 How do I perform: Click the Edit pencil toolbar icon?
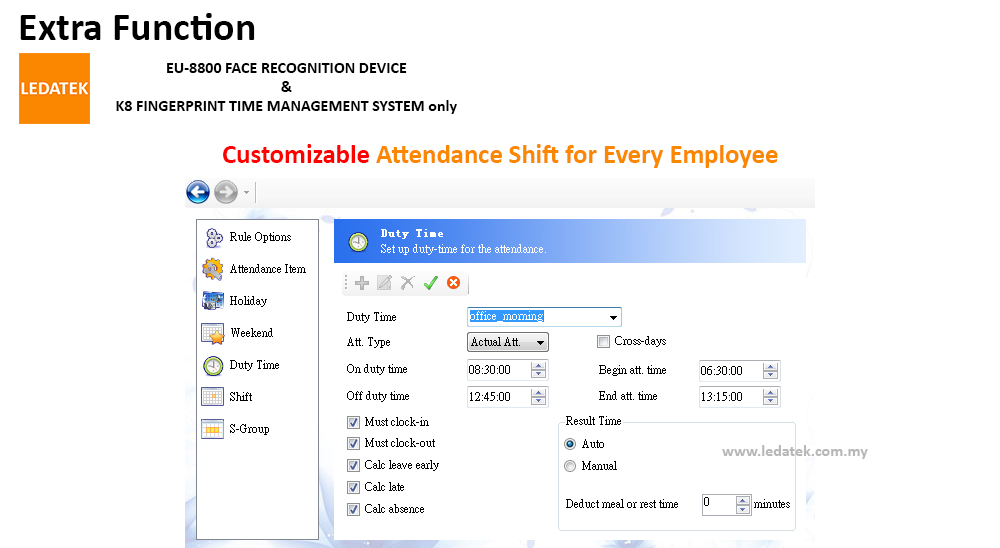pos(385,283)
